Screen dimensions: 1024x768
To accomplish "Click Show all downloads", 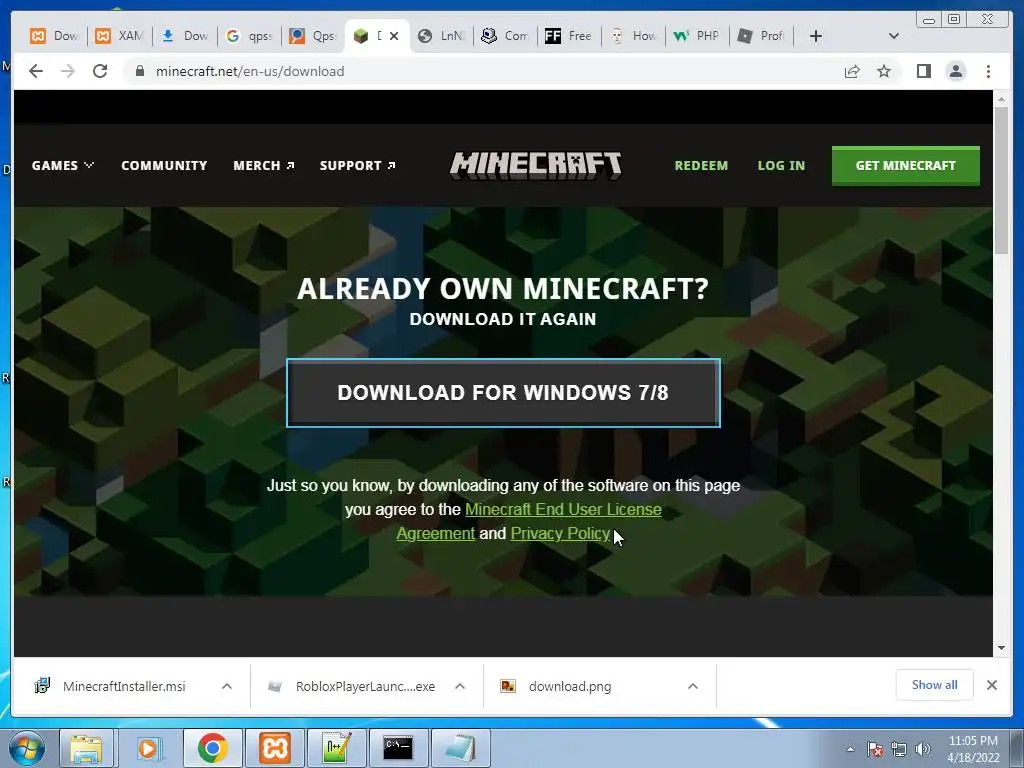I will [x=935, y=685].
